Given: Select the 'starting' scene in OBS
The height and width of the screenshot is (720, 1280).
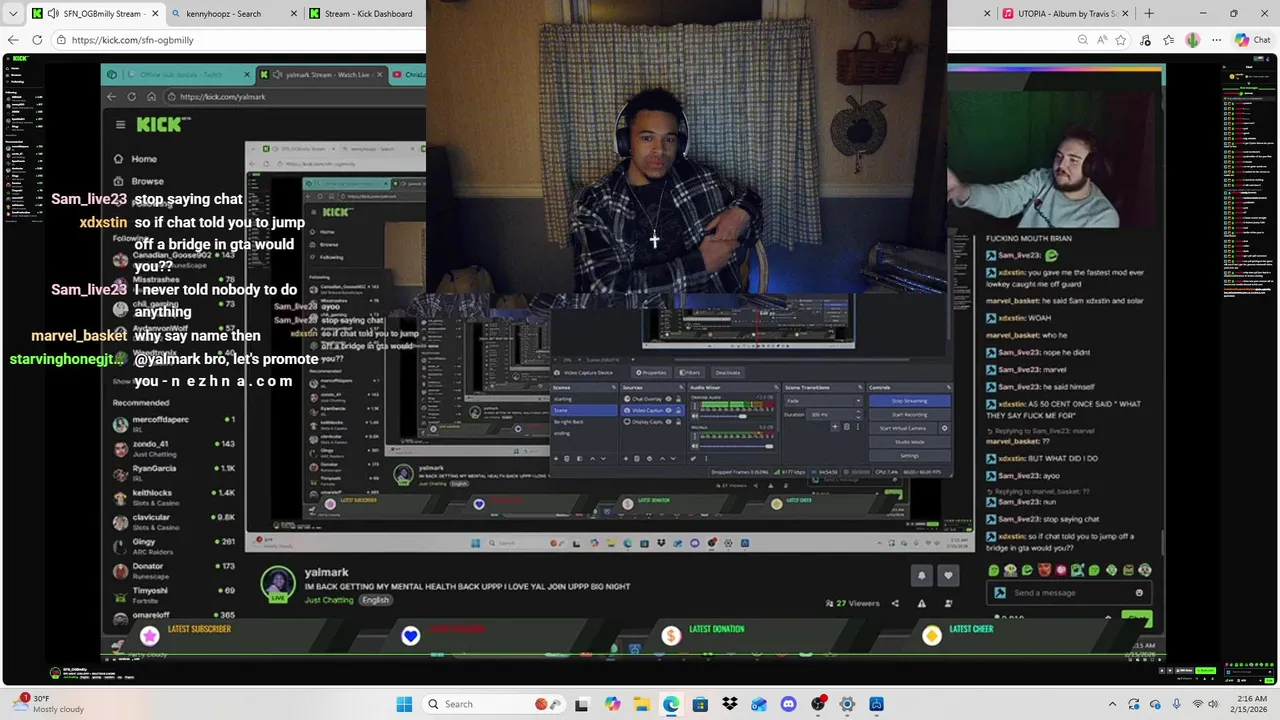Looking at the screenshot, I should tap(584, 399).
